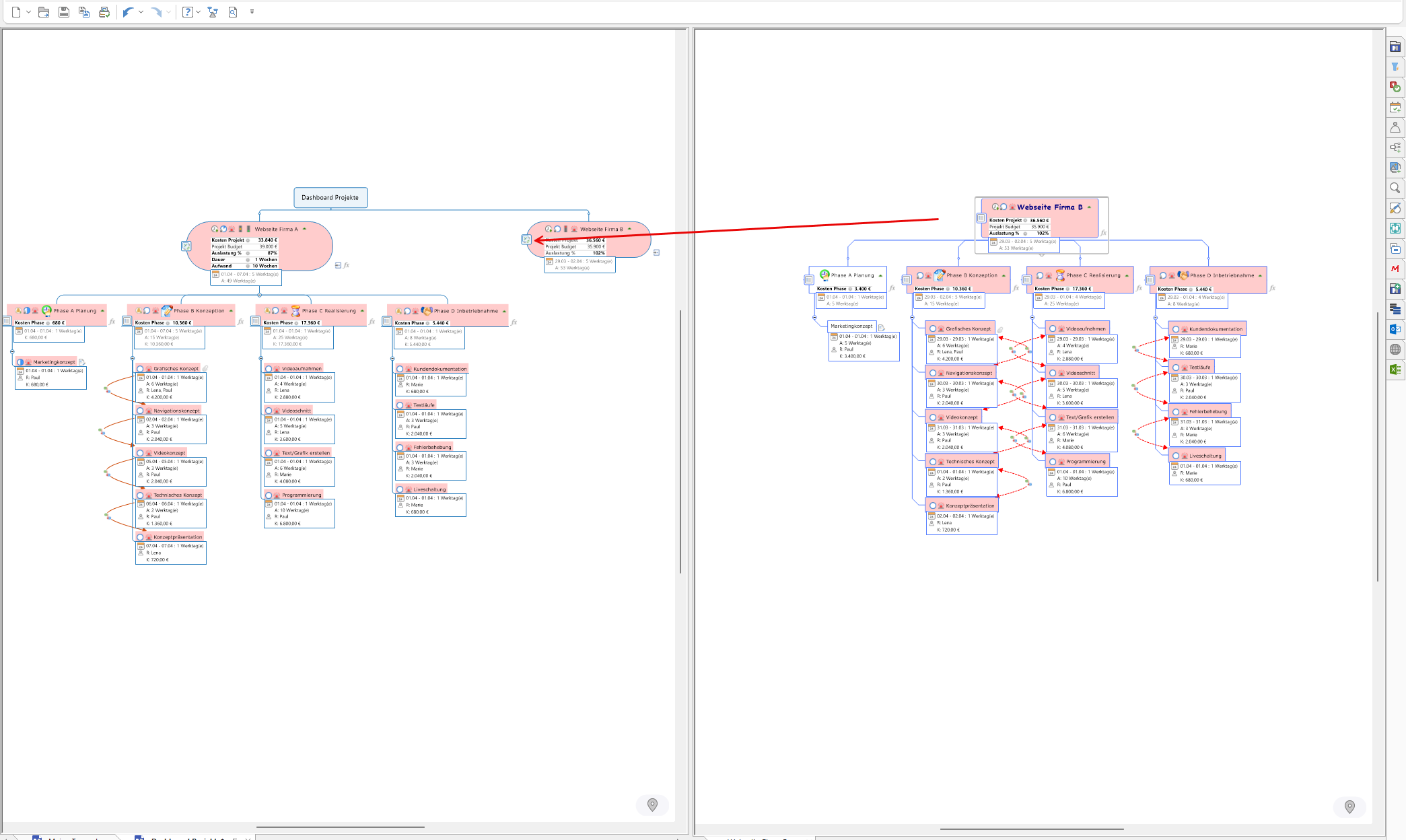Screen dimensions: 1406x840
Task: Undo the last action
Action: (x=128, y=12)
